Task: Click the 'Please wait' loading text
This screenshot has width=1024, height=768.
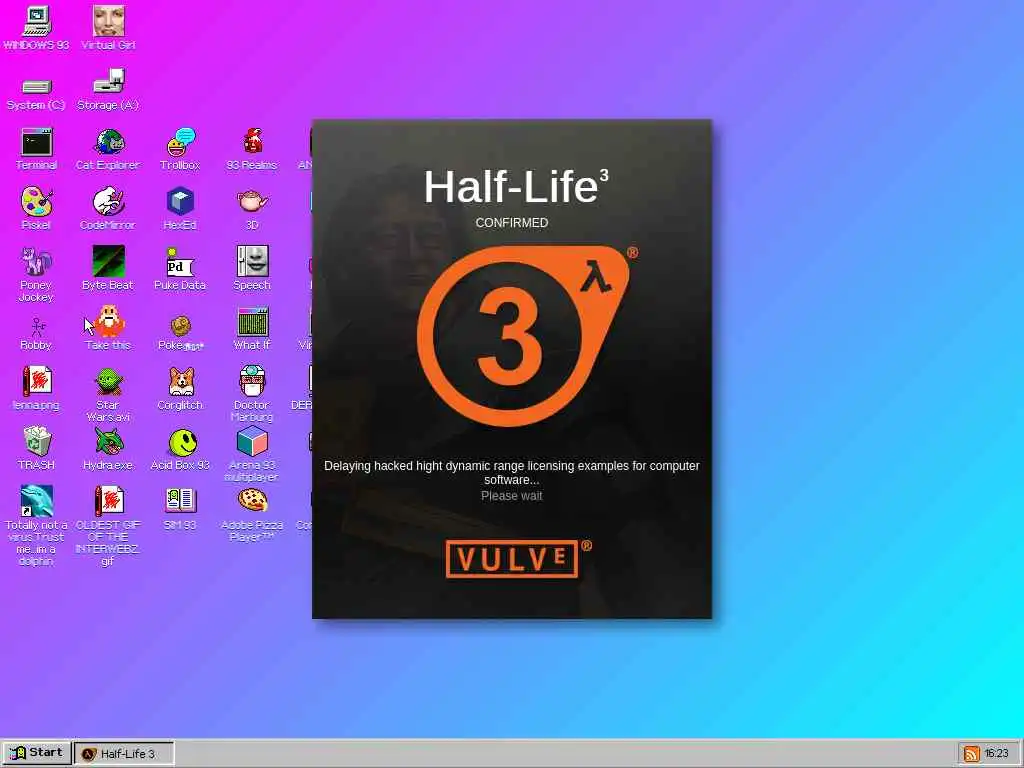Action: click(512, 496)
